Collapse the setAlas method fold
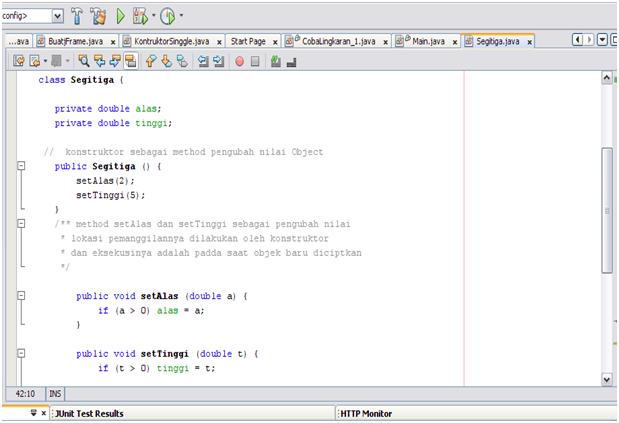This screenshot has width=619, height=423. coord(21,296)
